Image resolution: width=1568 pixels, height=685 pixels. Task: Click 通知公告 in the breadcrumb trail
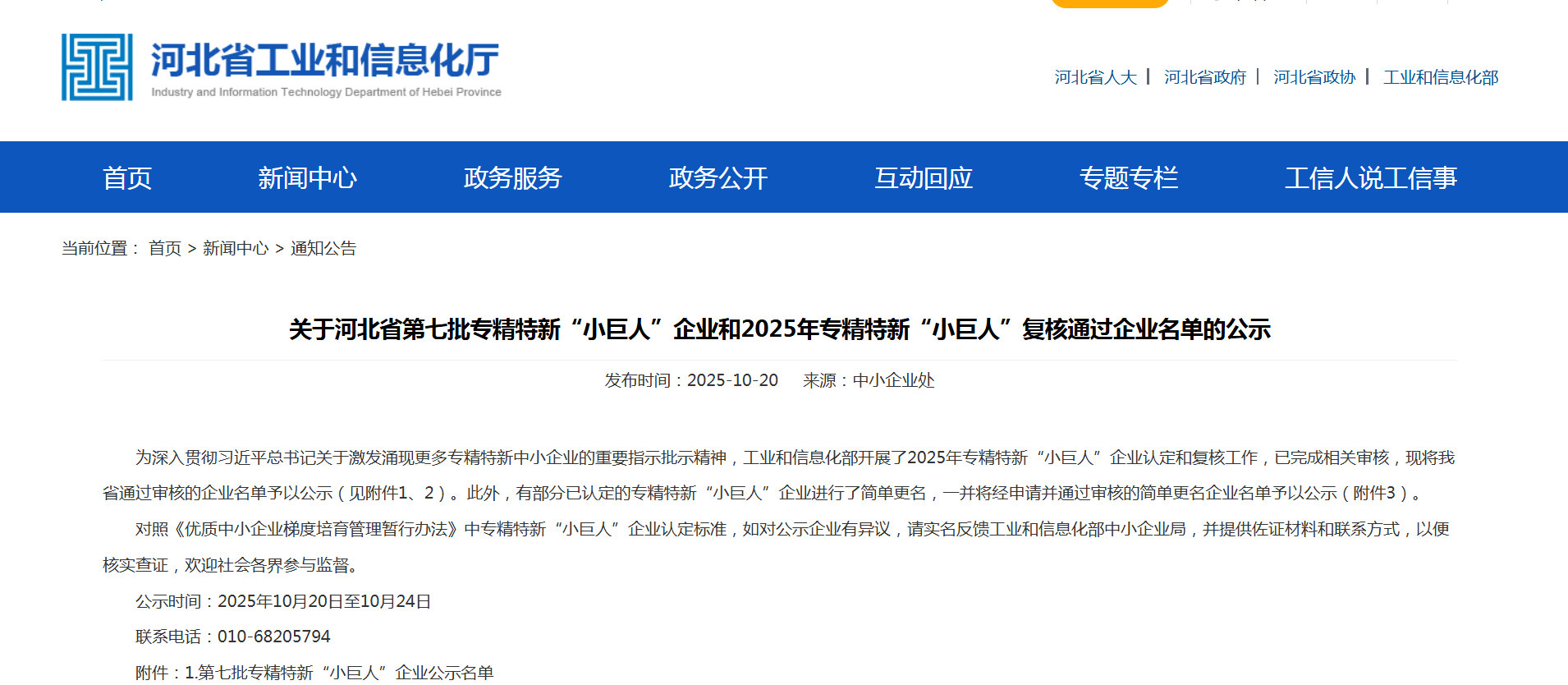[323, 248]
